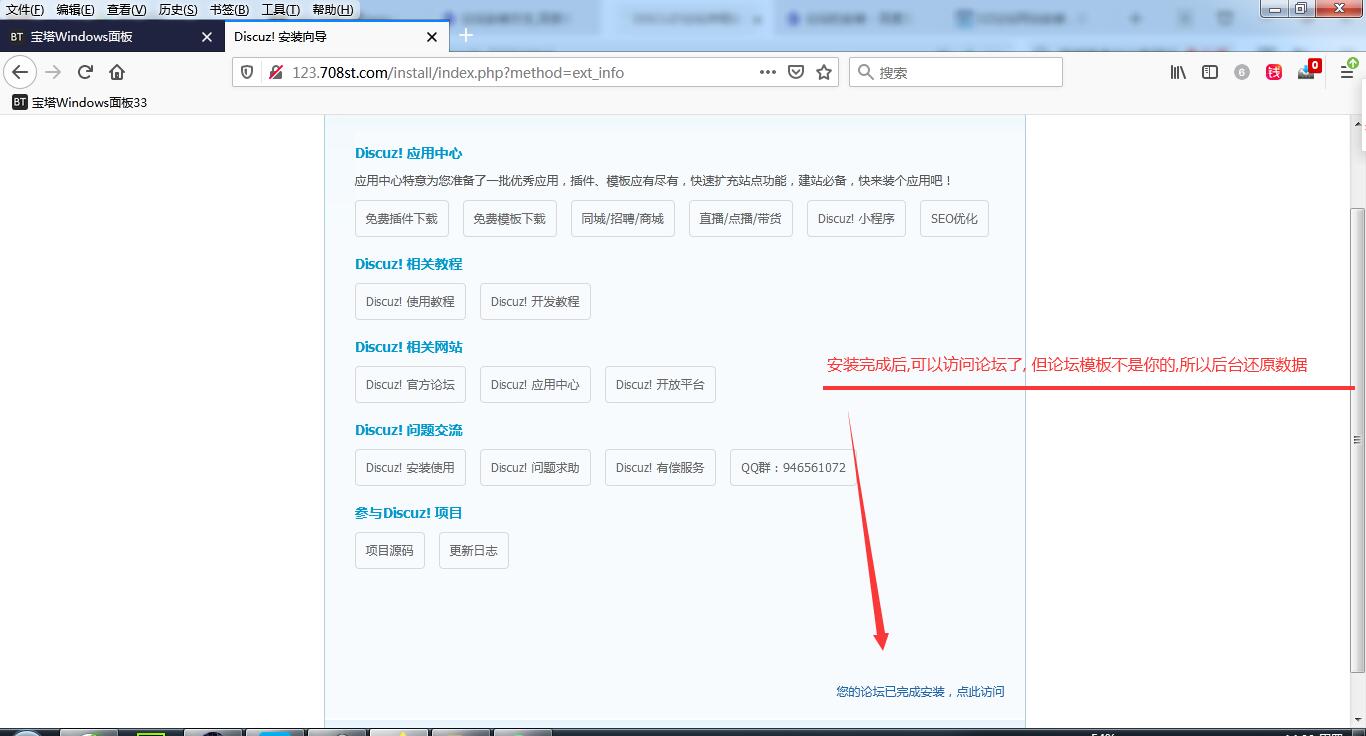This screenshot has width=1366, height=736.
Task: Open the browser home page
Action: coord(117,72)
